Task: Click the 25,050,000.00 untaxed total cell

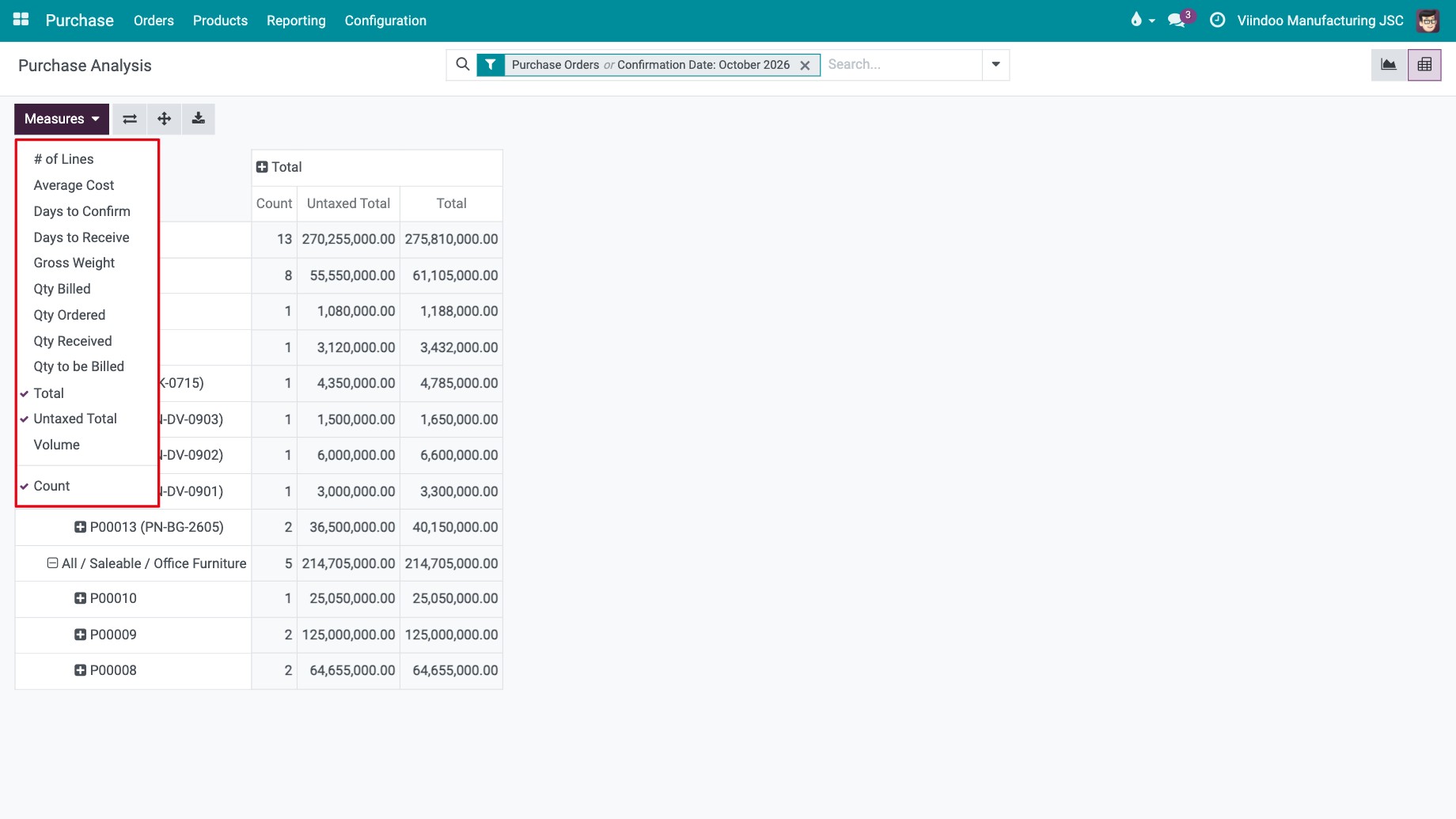Action: 348,598
